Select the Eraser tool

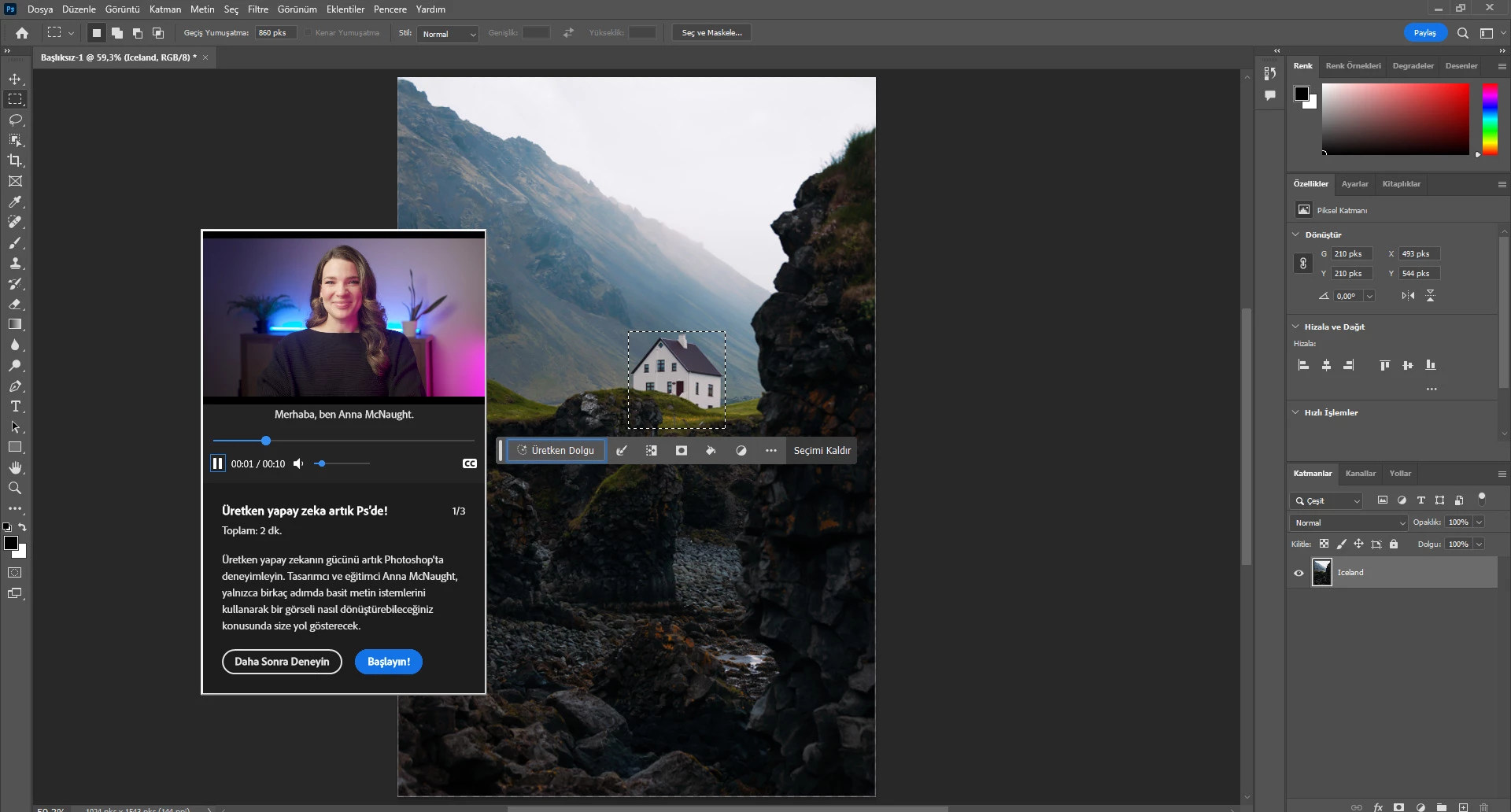tap(15, 304)
